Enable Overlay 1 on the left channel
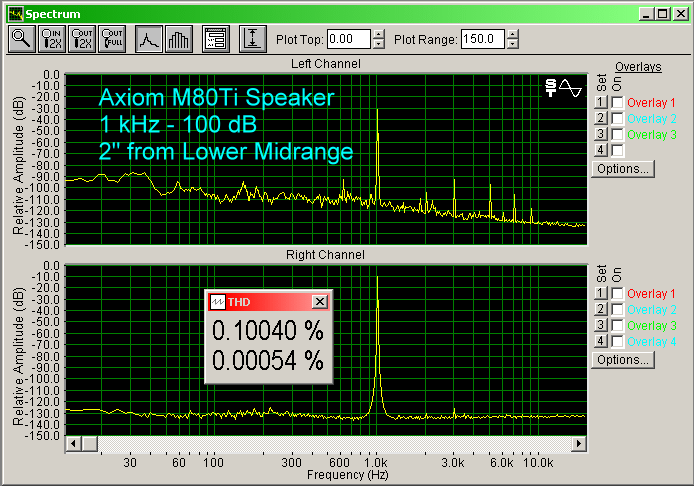Viewport: 694px width, 486px height. tap(617, 103)
